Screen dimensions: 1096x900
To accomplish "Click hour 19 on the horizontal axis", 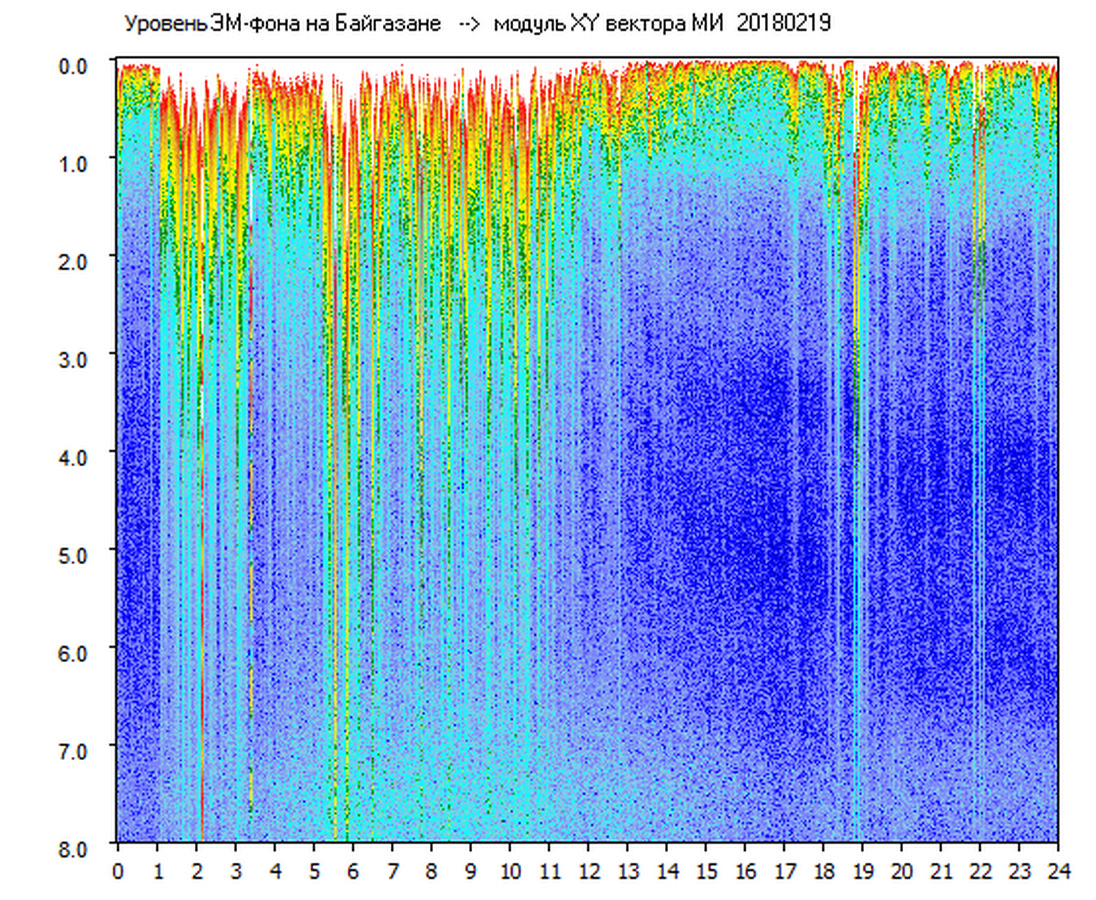I will pyautogui.click(x=863, y=871).
